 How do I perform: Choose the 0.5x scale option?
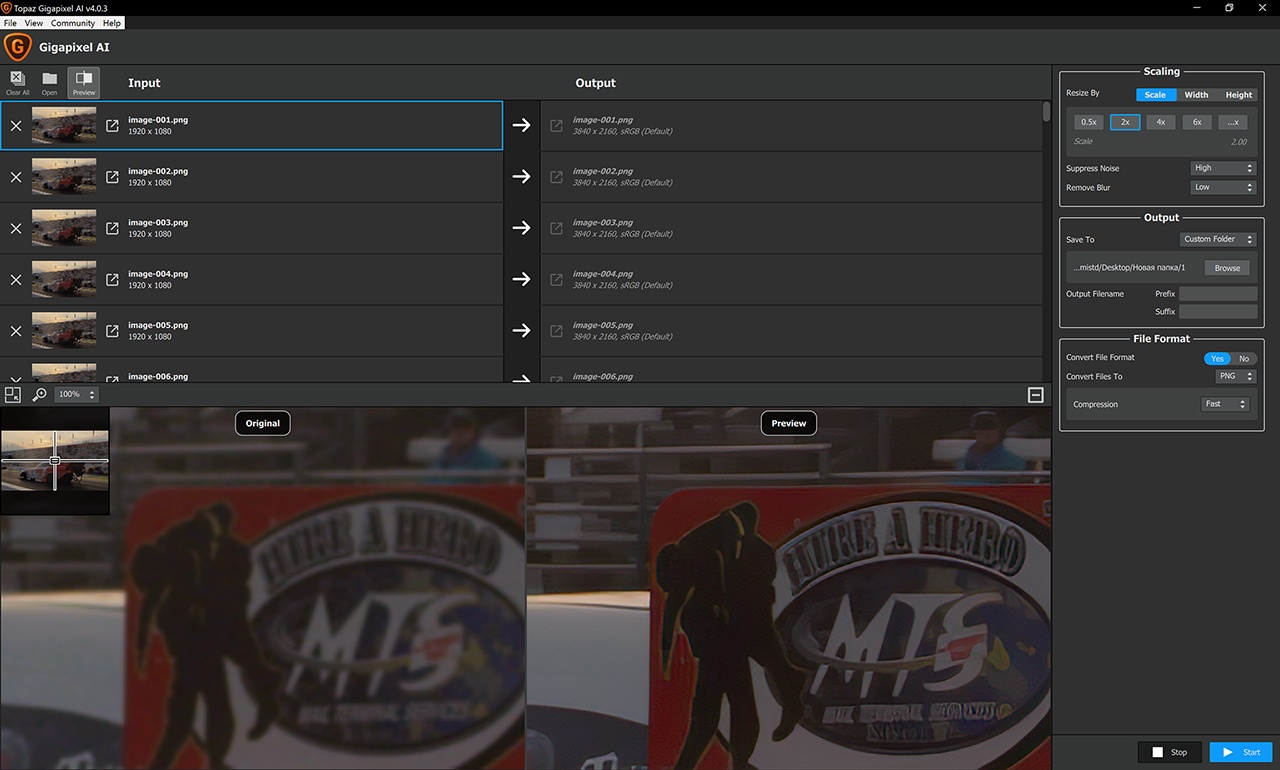pos(1089,122)
